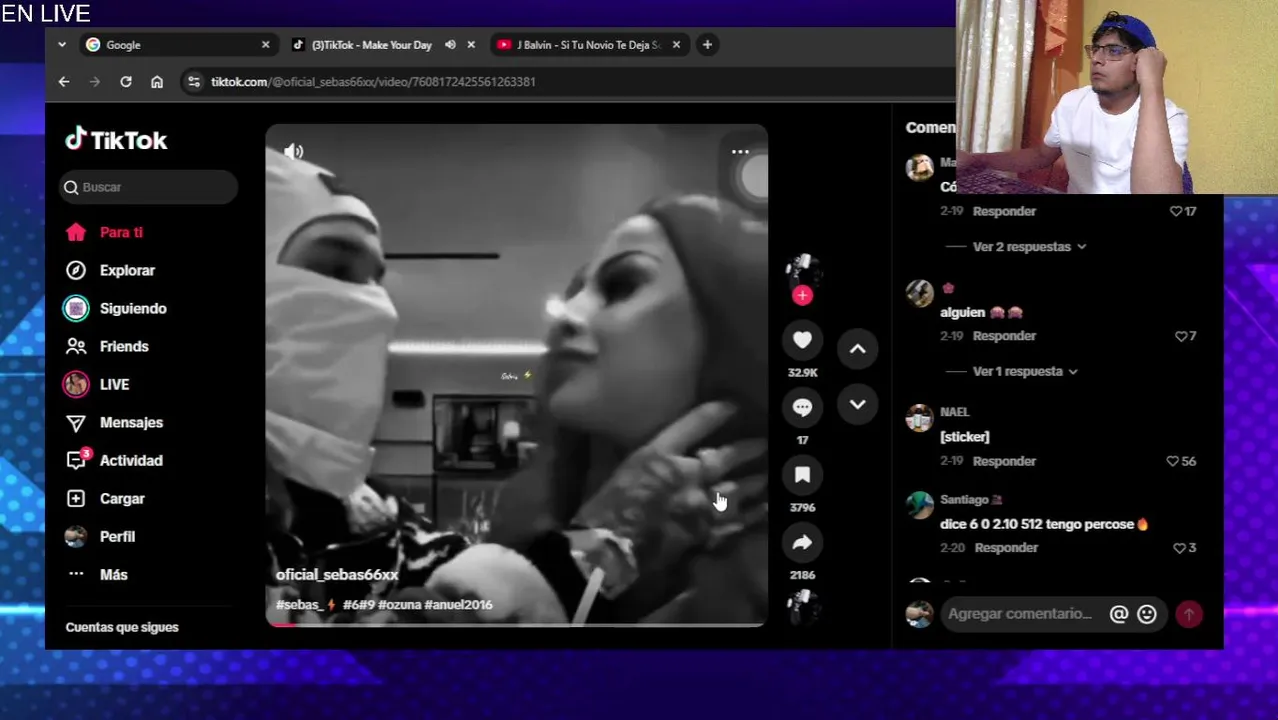Seek on video progress bar
Viewport: 1278px width, 720px height.
pyautogui.click(x=516, y=624)
